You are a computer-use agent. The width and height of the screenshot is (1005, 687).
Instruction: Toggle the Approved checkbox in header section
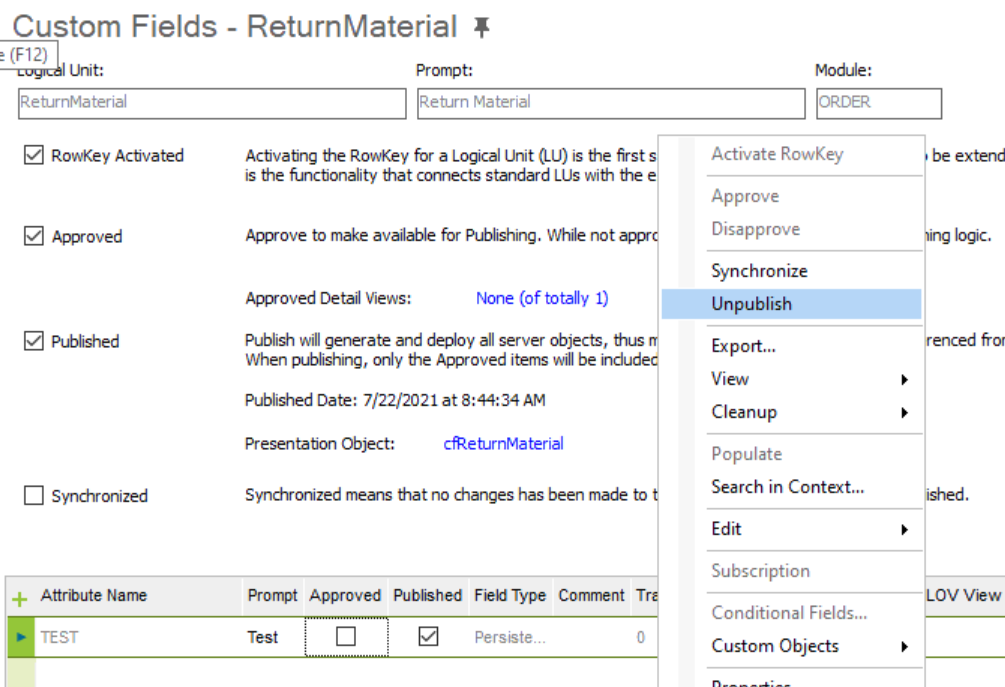[33, 236]
